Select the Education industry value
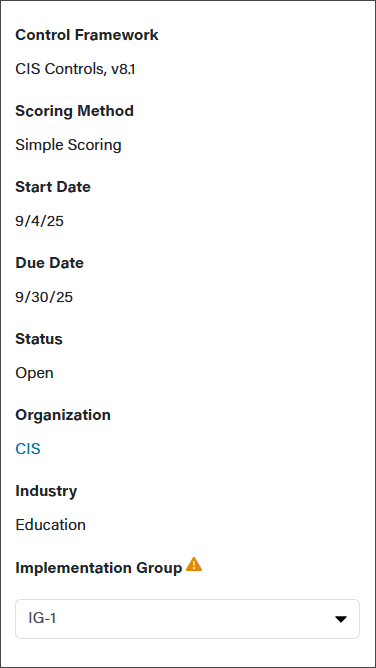The height and width of the screenshot is (668, 376). (51, 524)
